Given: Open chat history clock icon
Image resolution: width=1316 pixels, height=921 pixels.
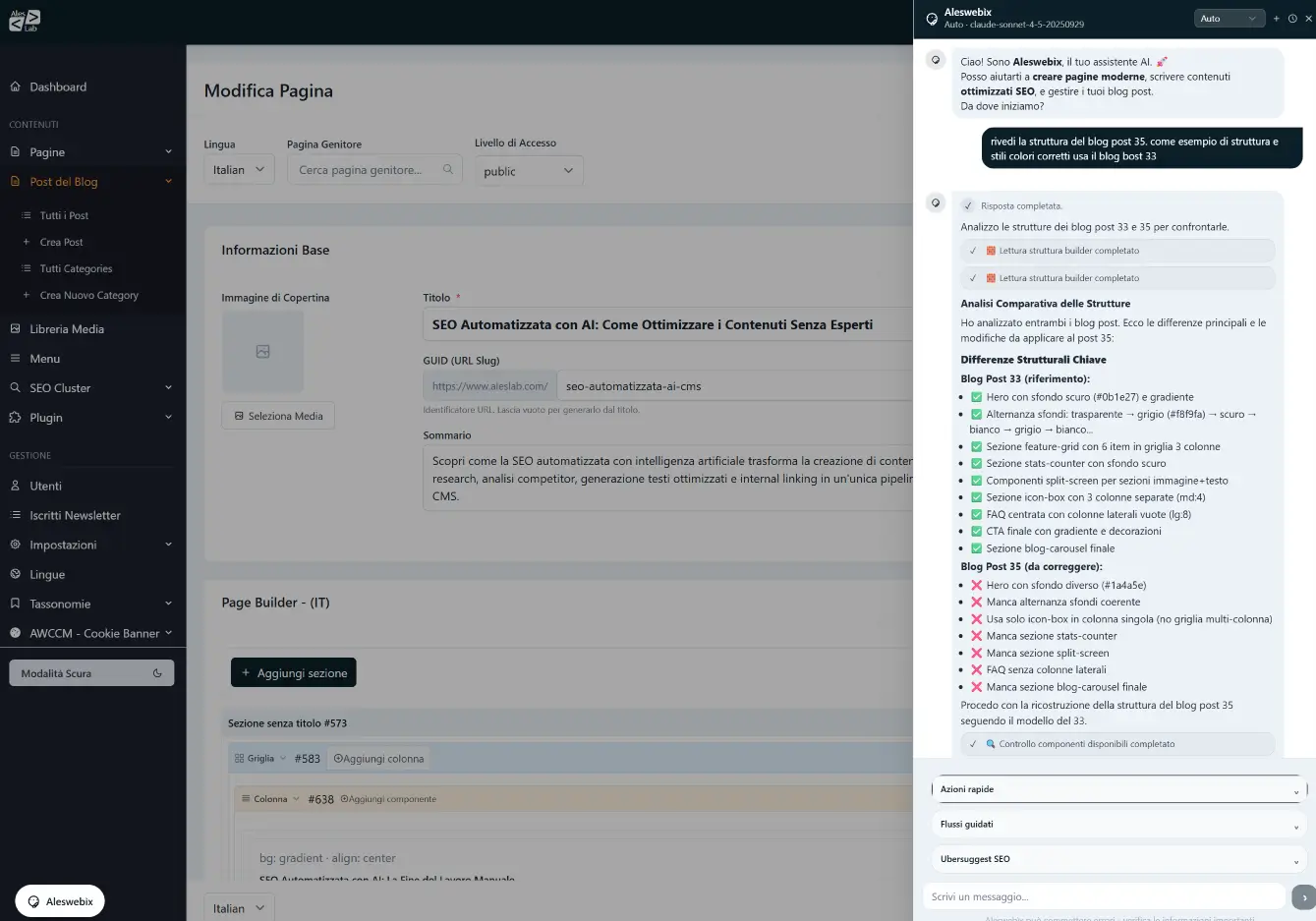Looking at the screenshot, I should 1292,19.
